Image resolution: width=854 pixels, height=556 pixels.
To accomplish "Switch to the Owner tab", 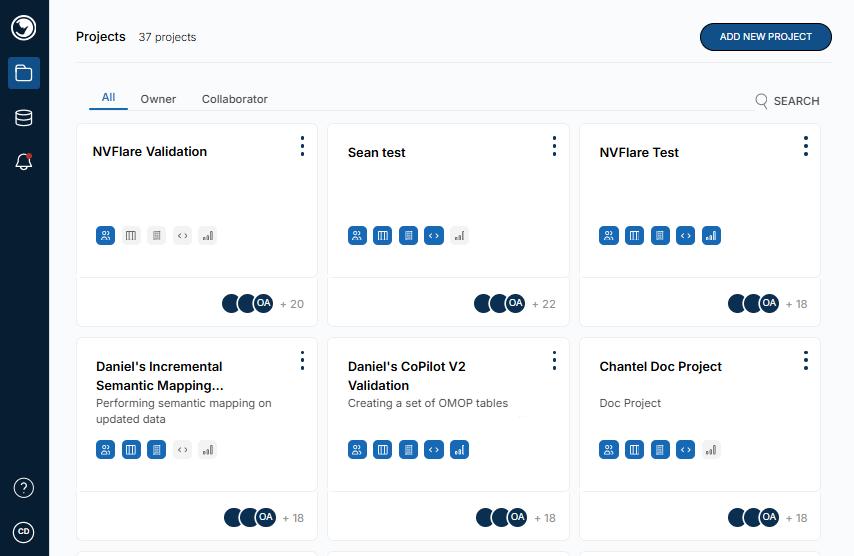I will point(158,99).
